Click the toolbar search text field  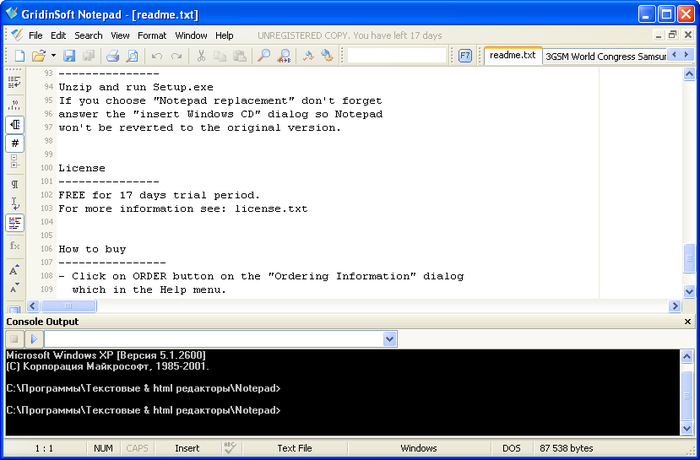pos(397,56)
